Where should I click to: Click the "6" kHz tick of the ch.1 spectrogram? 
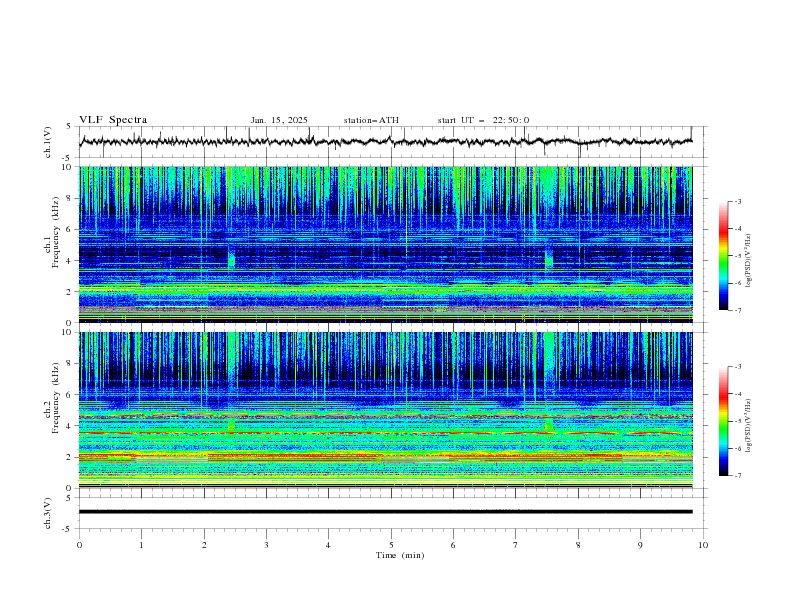click(71, 229)
